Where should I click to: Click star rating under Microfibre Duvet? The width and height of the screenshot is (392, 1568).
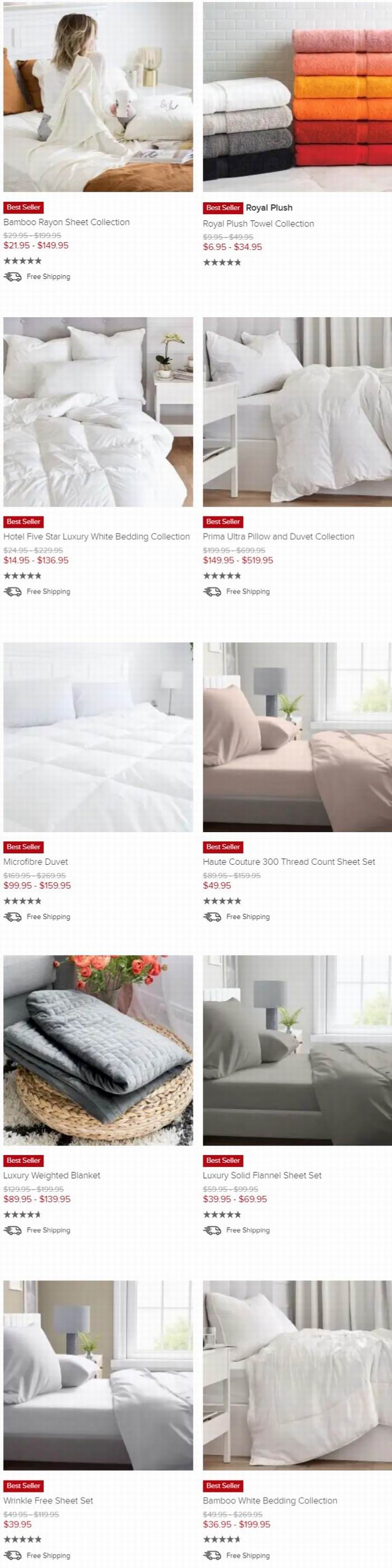22,901
